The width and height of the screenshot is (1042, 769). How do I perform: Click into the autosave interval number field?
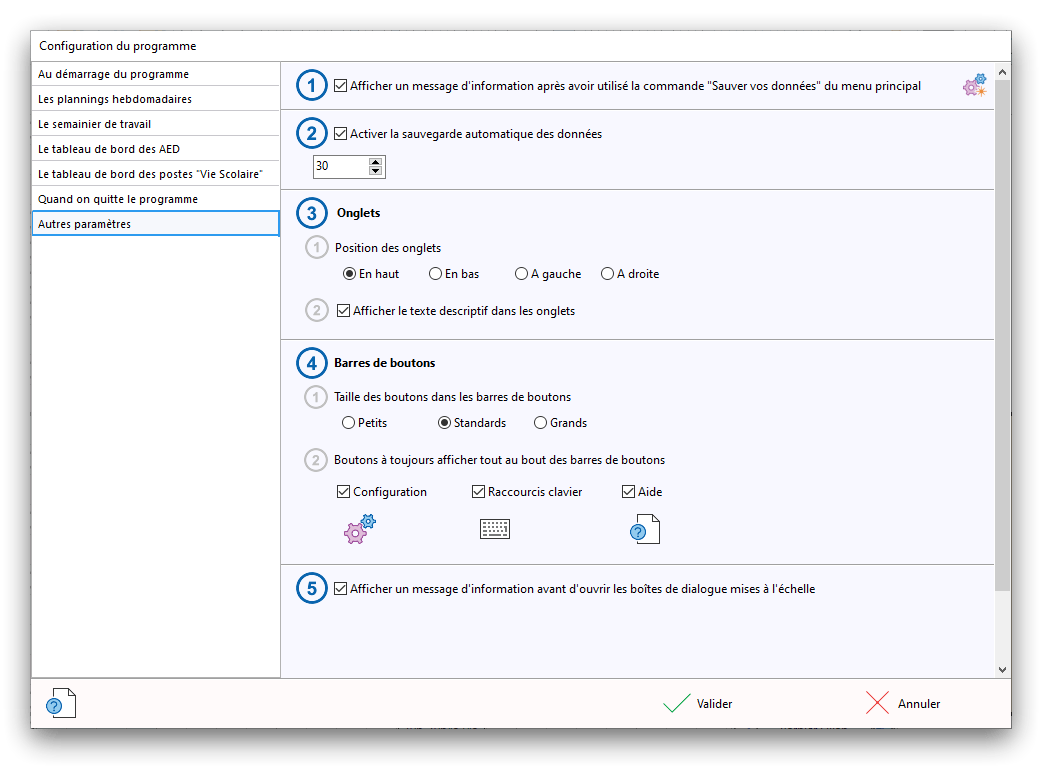(339, 167)
